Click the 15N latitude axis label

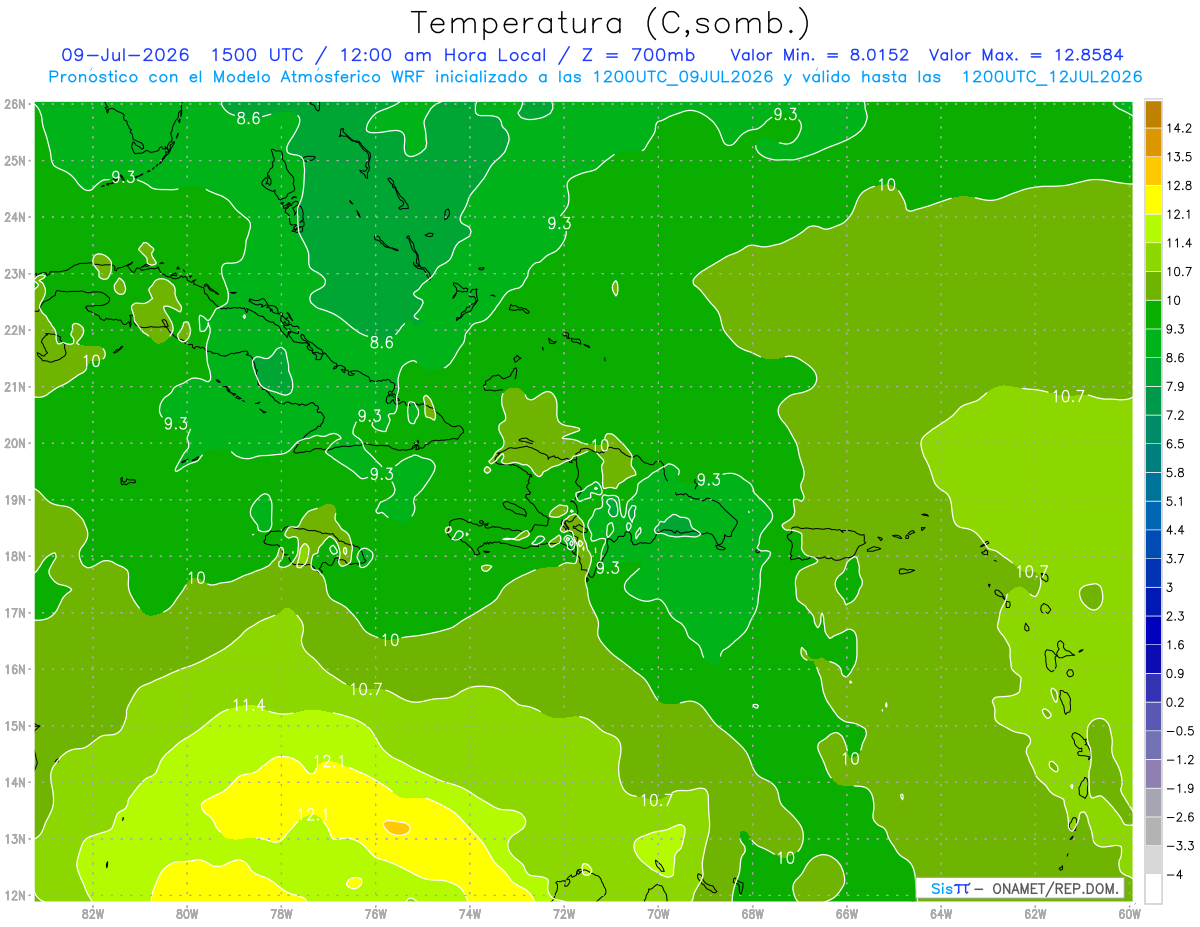pos(14,726)
